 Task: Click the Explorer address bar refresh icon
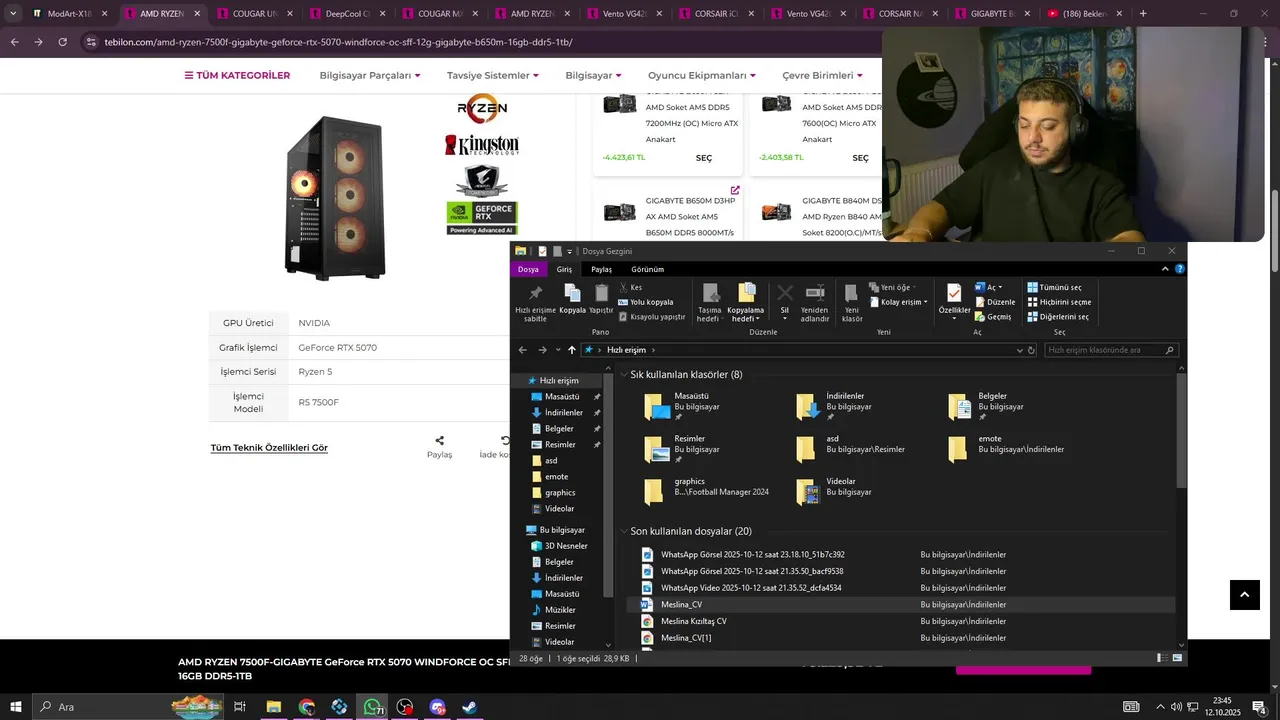click(1032, 350)
